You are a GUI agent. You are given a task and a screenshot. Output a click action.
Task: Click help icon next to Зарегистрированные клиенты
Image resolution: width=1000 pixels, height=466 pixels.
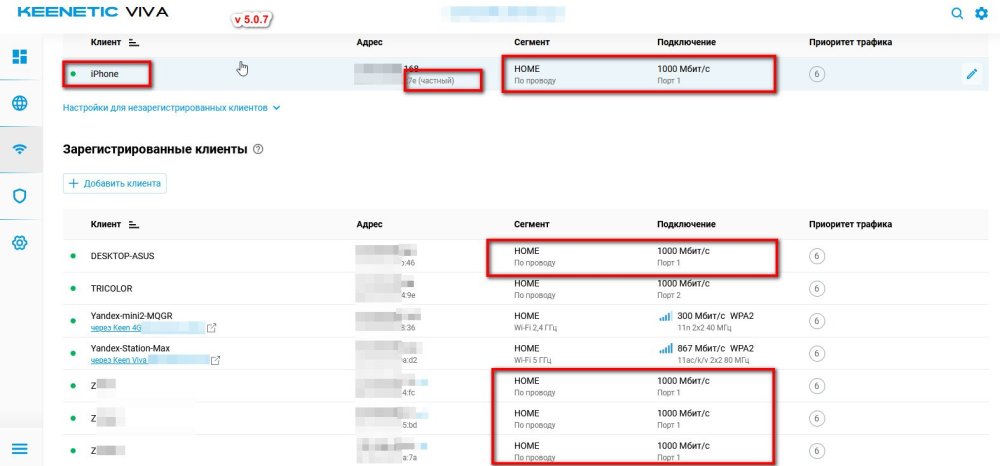(x=258, y=149)
